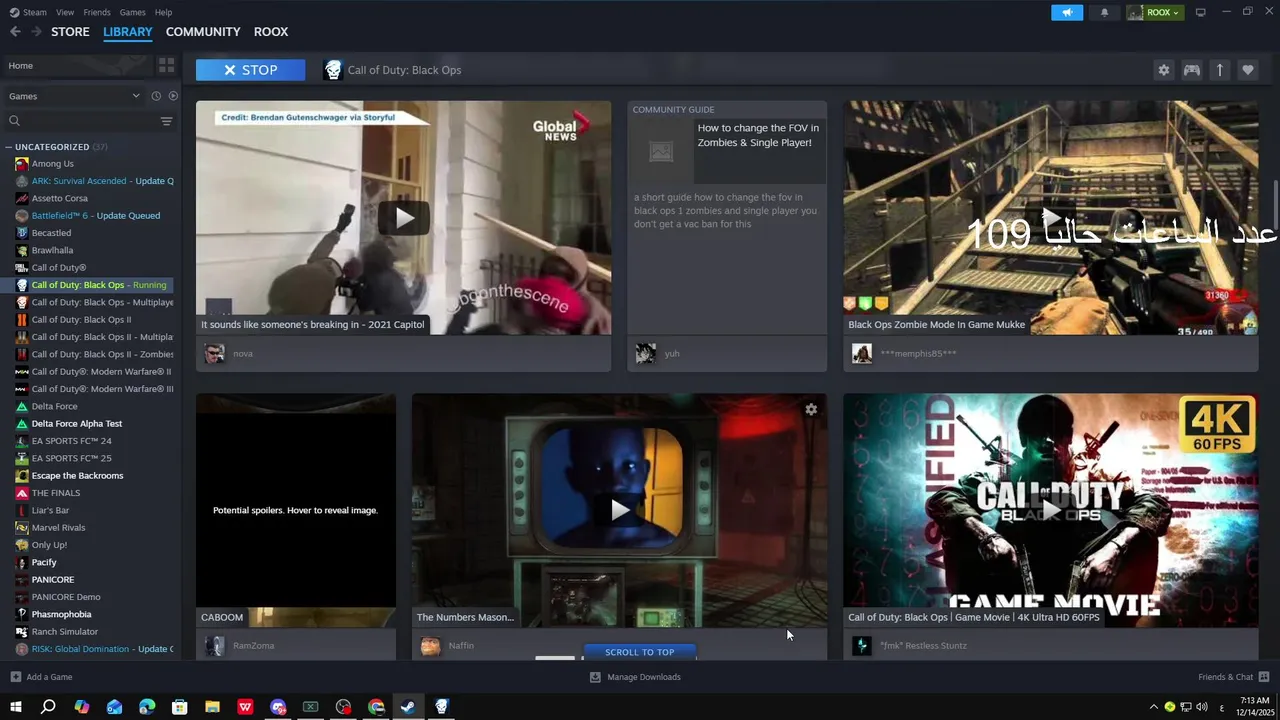This screenshot has height=720, width=1280.
Task: Open author yuh's profile
Action: (672, 354)
